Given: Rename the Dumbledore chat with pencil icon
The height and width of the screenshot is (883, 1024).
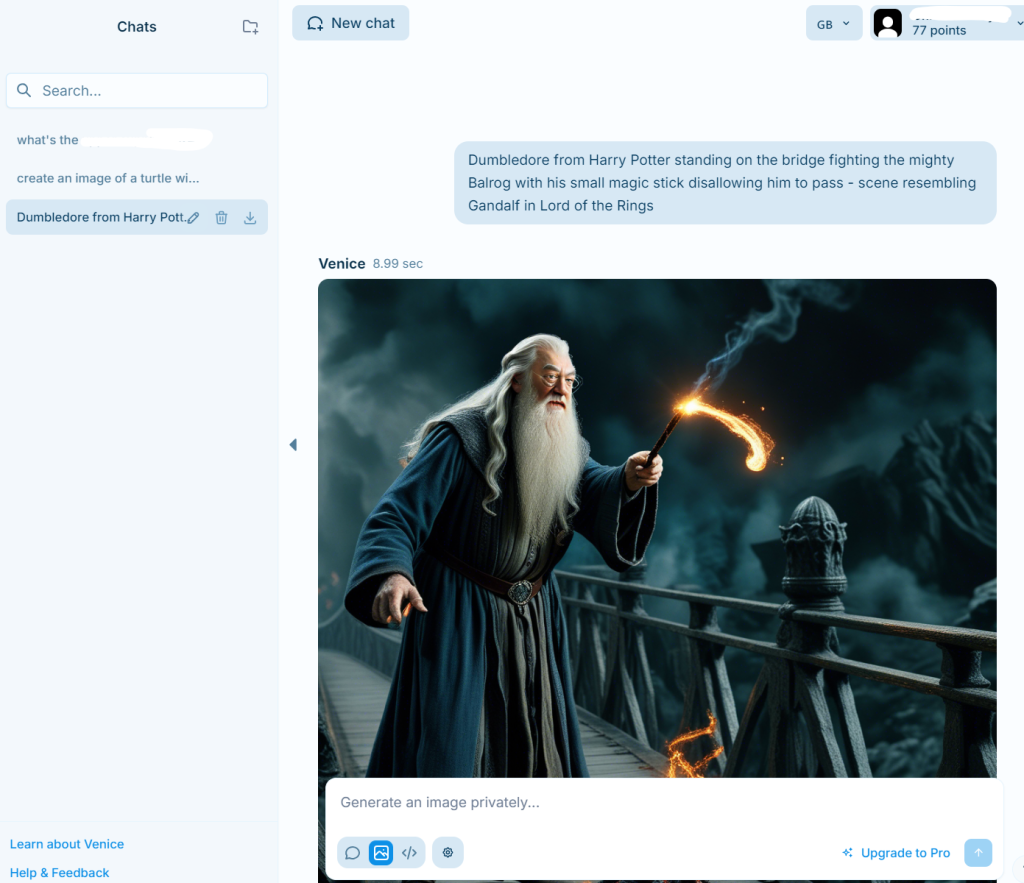Looking at the screenshot, I should coord(193,218).
